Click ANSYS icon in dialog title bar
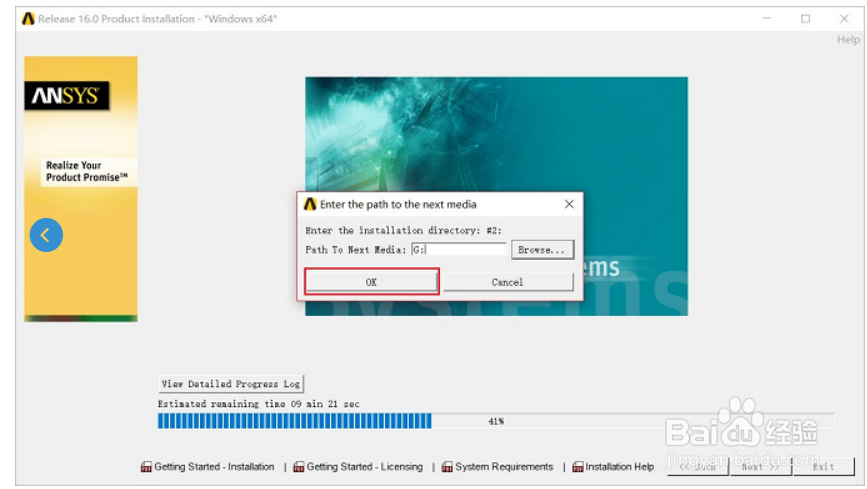 click(x=310, y=204)
